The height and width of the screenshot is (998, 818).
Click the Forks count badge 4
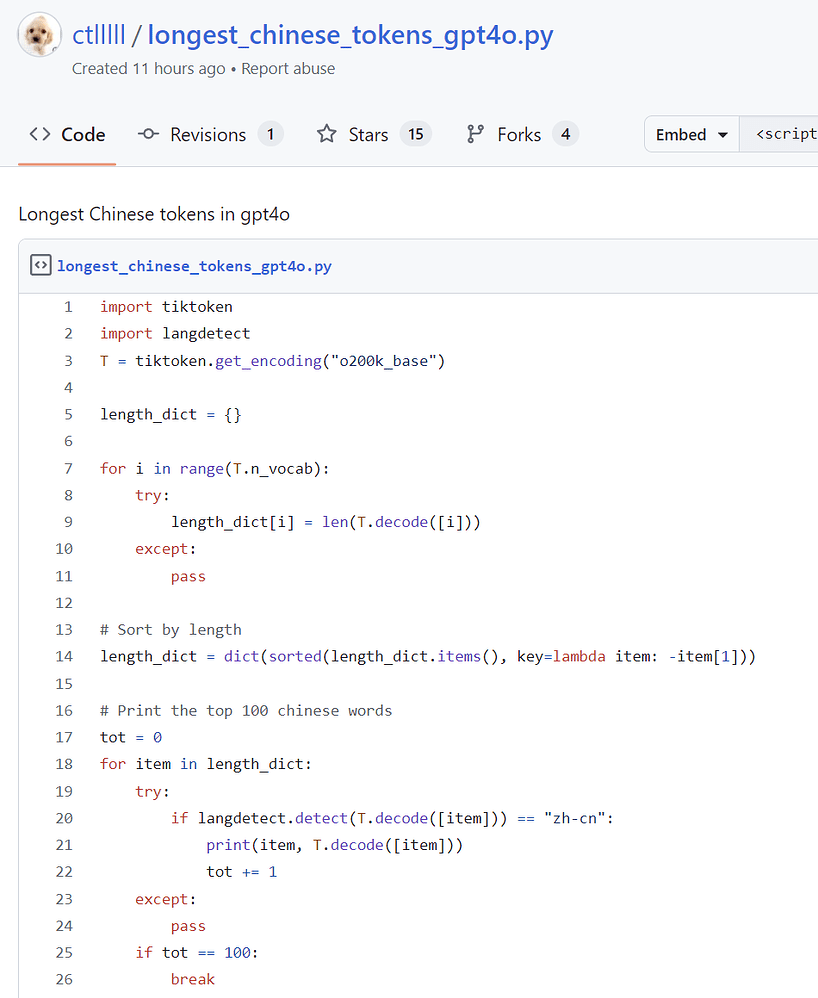click(565, 134)
